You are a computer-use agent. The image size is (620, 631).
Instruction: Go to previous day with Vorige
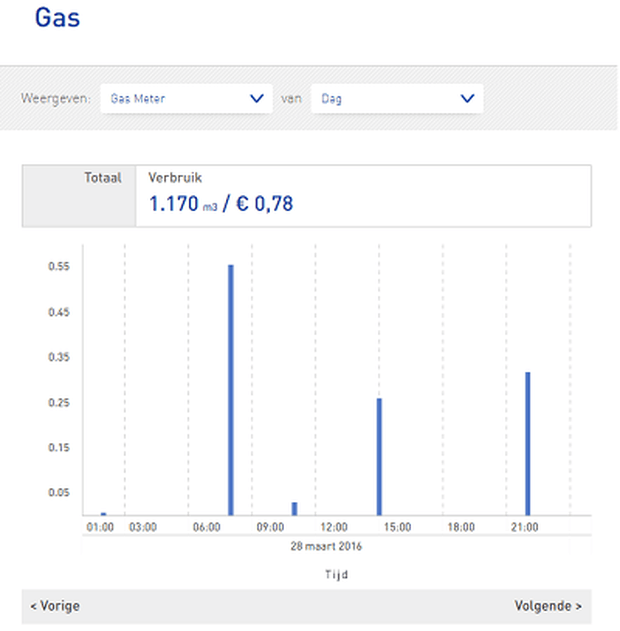(55, 606)
